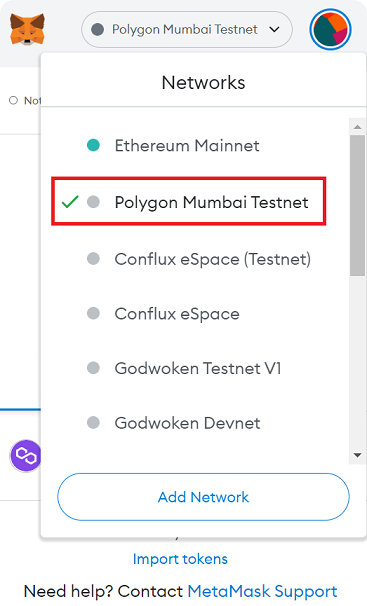Open the account avatar menu

(x=330, y=29)
